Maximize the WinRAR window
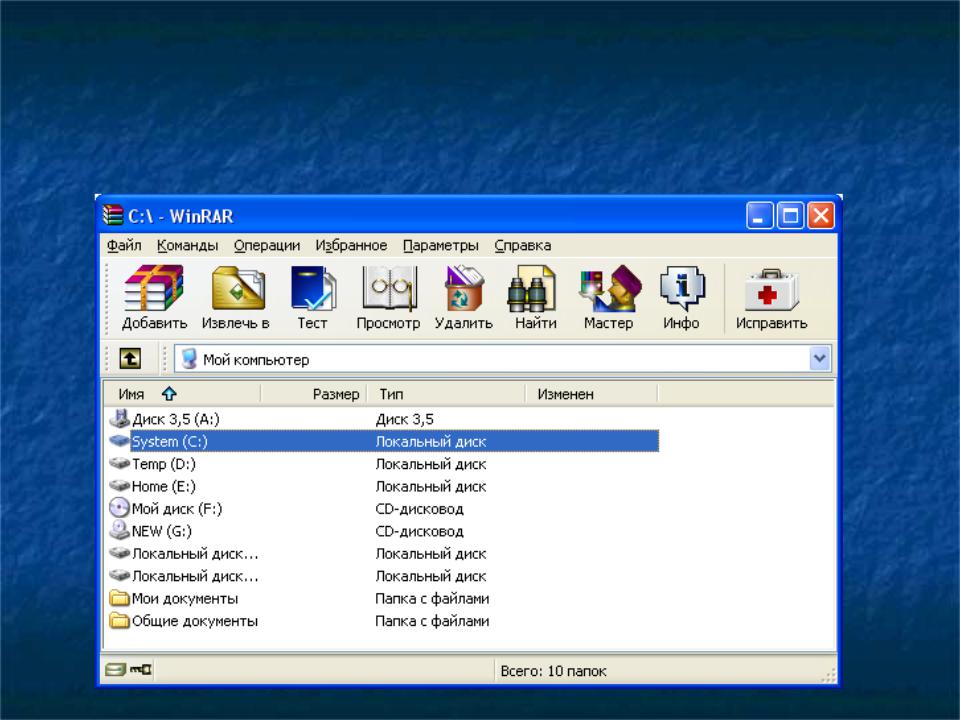This screenshot has width=960, height=720. click(790, 216)
